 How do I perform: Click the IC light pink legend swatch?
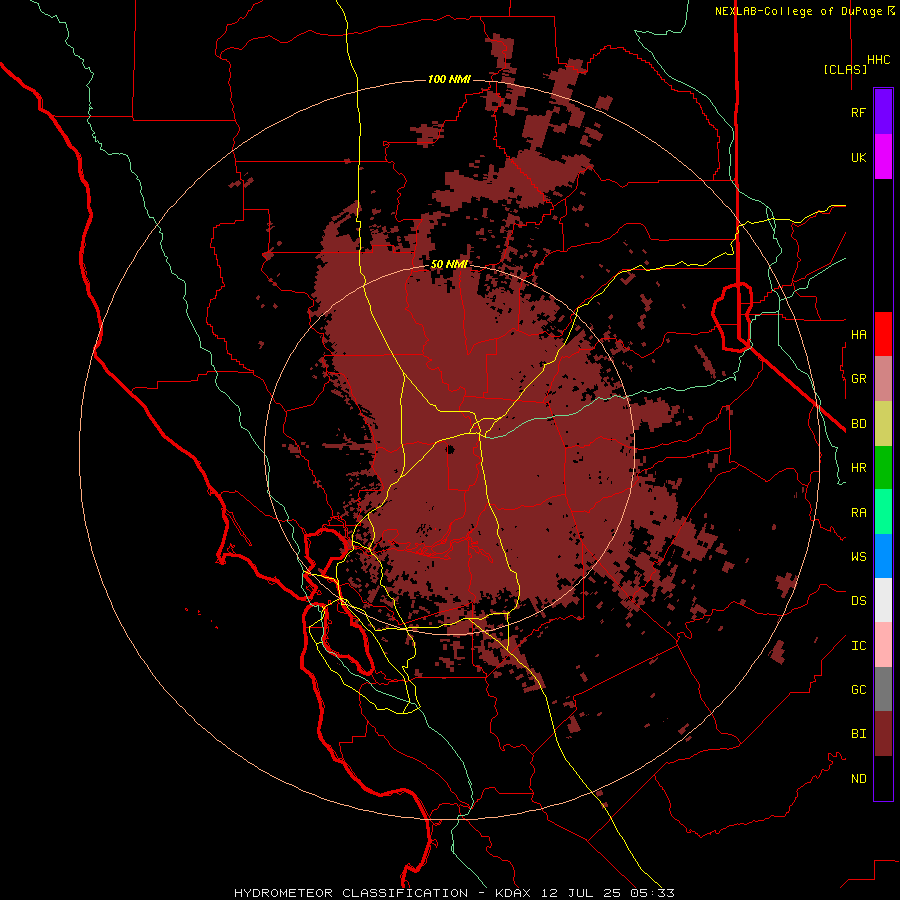point(883,645)
